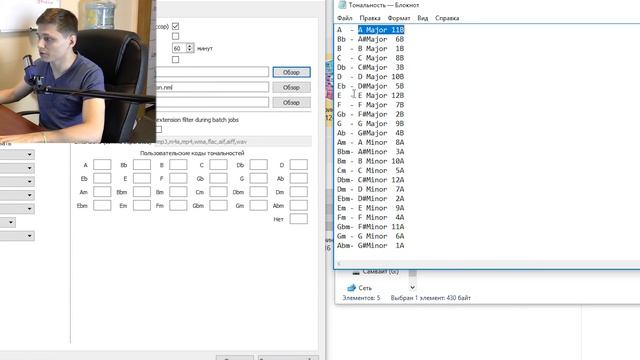Click the custom key code field for Dbm
Screen dimensions: 640x360
tap(258, 192)
